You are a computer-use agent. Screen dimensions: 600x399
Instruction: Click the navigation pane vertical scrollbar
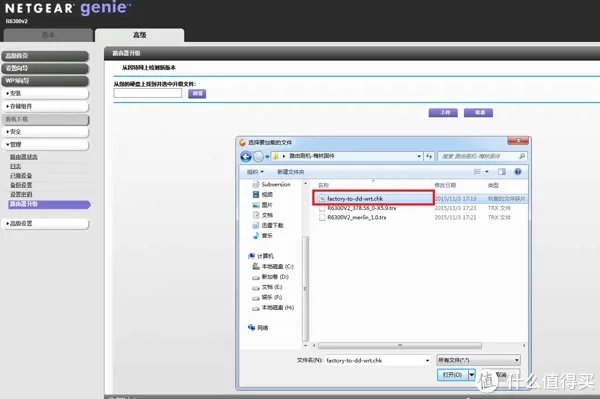(305, 289)
